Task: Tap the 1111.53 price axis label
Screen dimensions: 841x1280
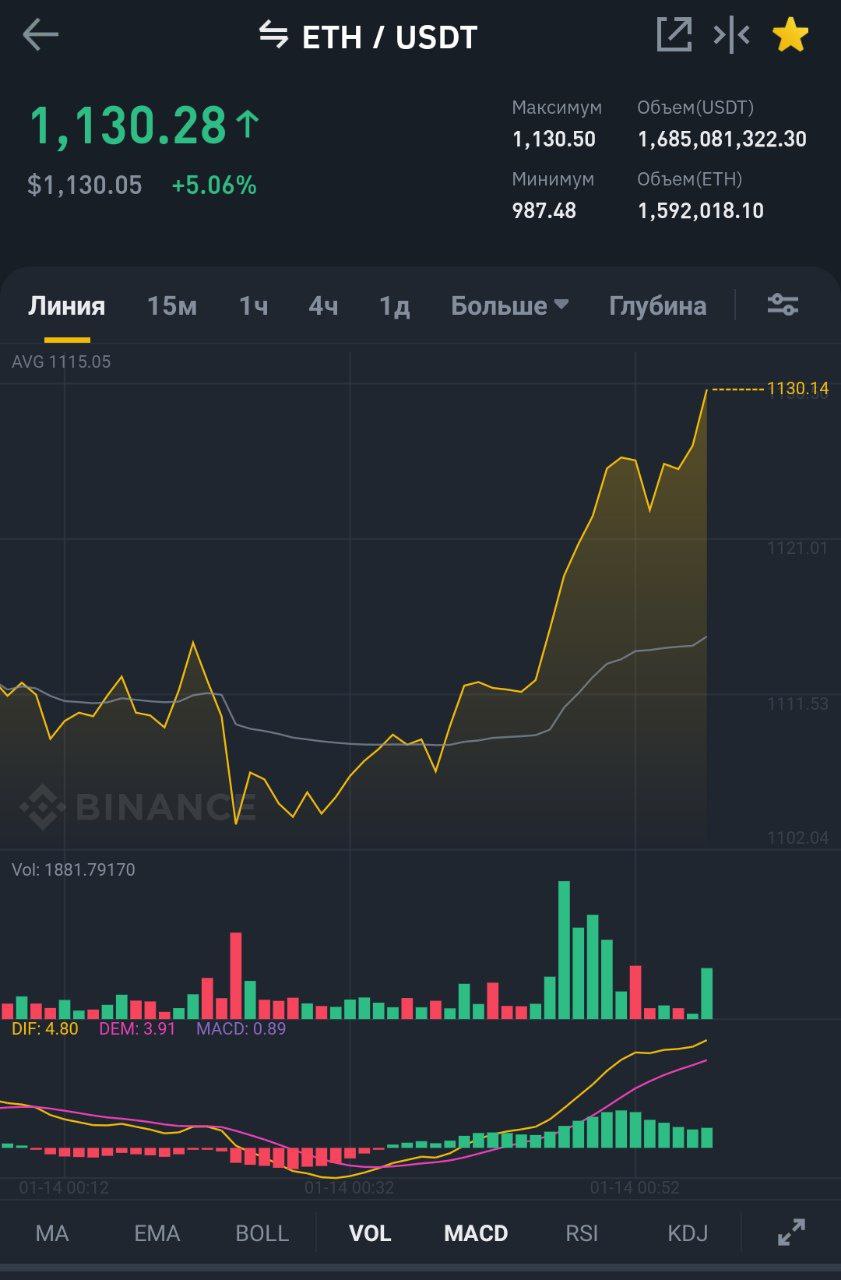Action: 798,704
